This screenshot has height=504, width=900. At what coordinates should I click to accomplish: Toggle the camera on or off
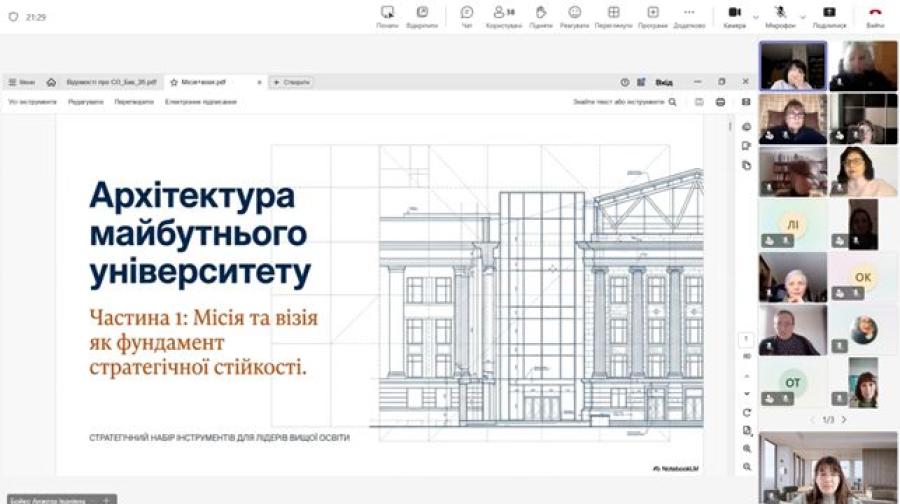tap(734, 17)
